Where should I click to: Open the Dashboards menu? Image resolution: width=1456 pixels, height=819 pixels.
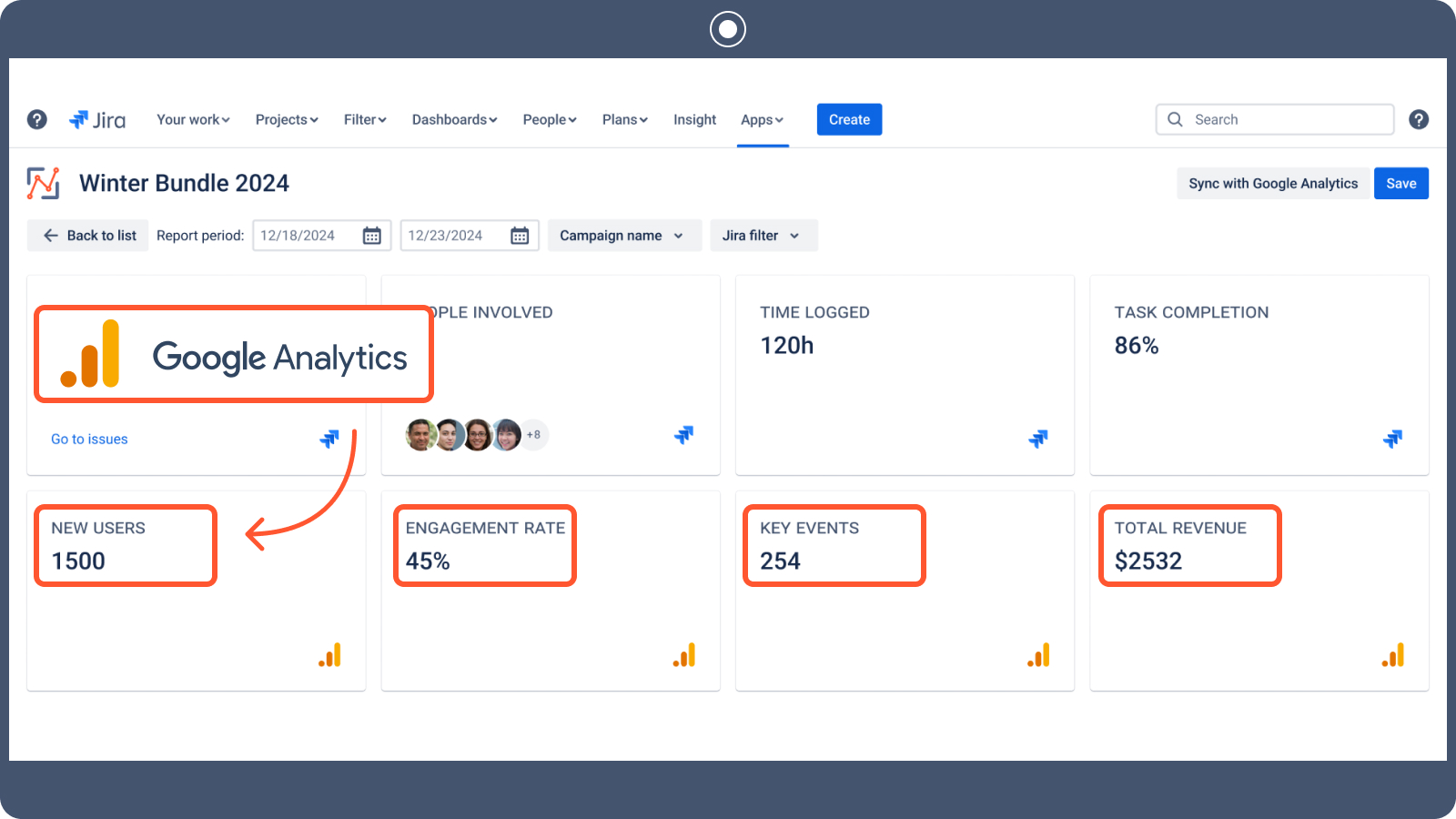[x=454, y=119]
